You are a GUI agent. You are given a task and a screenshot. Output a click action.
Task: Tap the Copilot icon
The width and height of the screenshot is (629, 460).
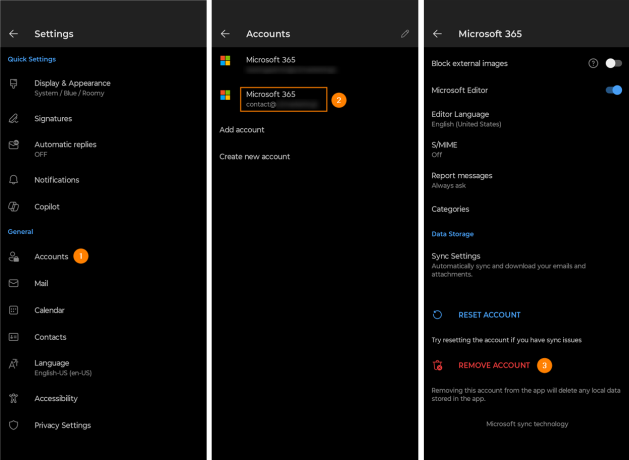pos(14,207)
